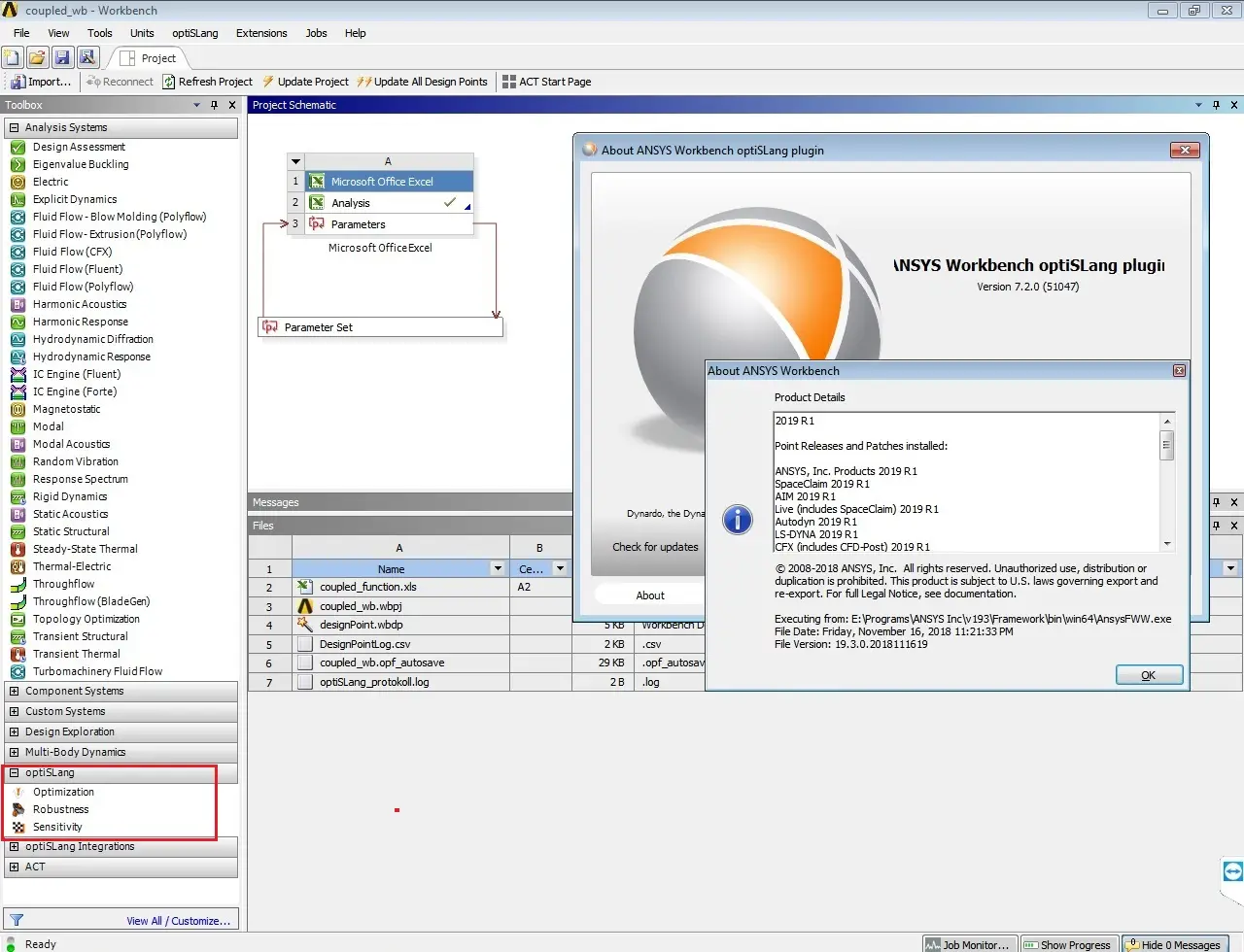Expand the optiSLang Integrations group
Image resolution: width=1244 pixels, height=952 pixels.
tap(14, 846)
